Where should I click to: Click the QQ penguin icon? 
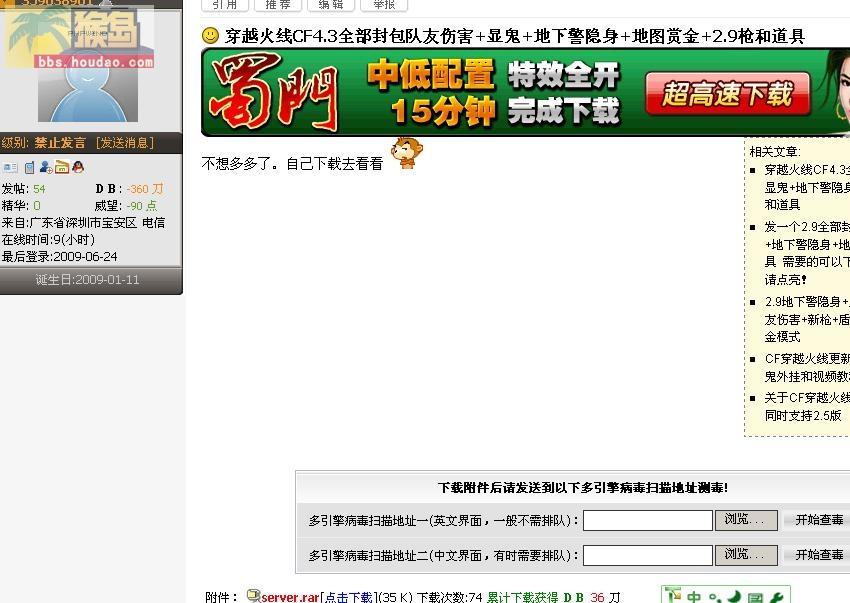point(78,167)
